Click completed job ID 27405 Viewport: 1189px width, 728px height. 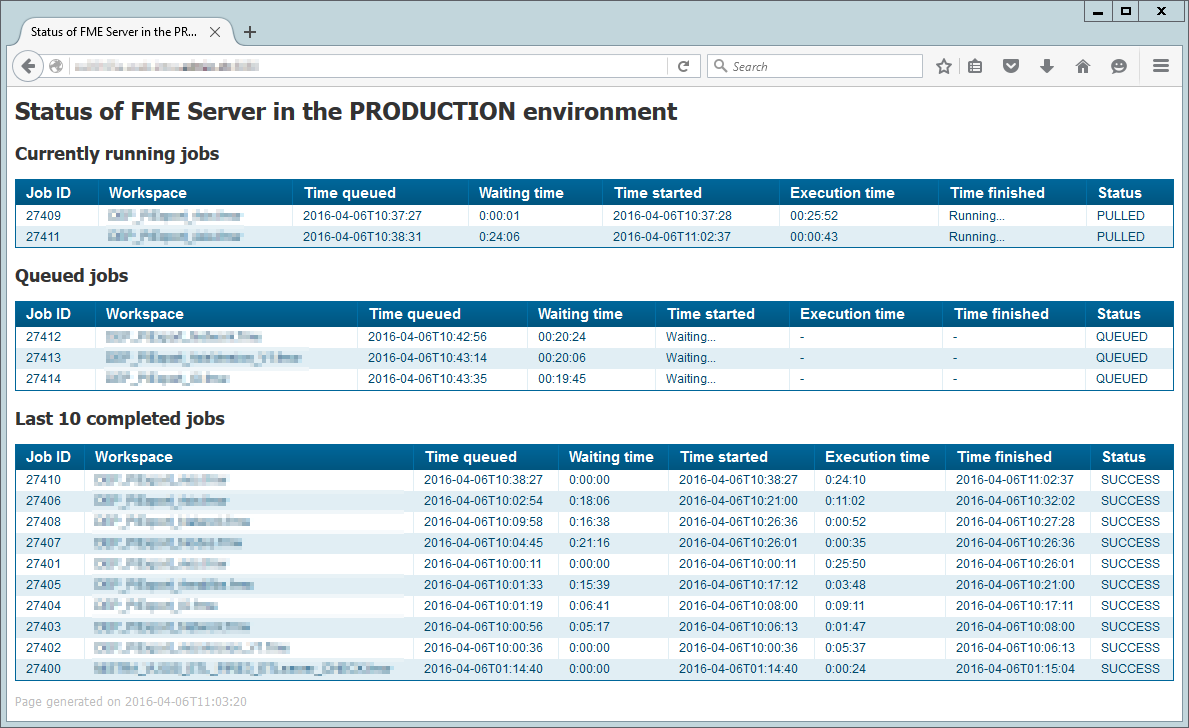click(x=43, y=585)
